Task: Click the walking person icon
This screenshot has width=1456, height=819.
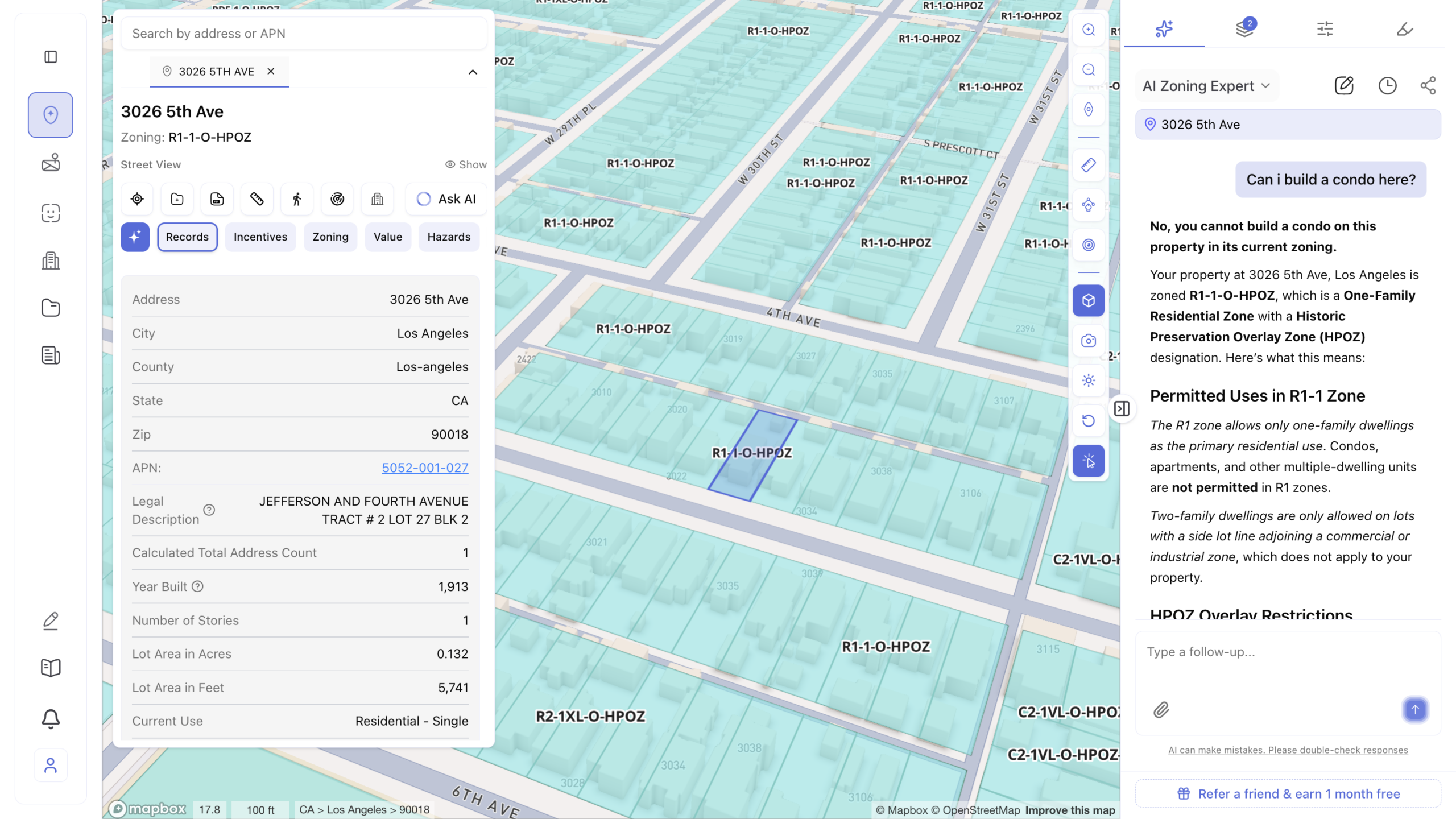Action: pyautogui.click(x=297, y=199)
